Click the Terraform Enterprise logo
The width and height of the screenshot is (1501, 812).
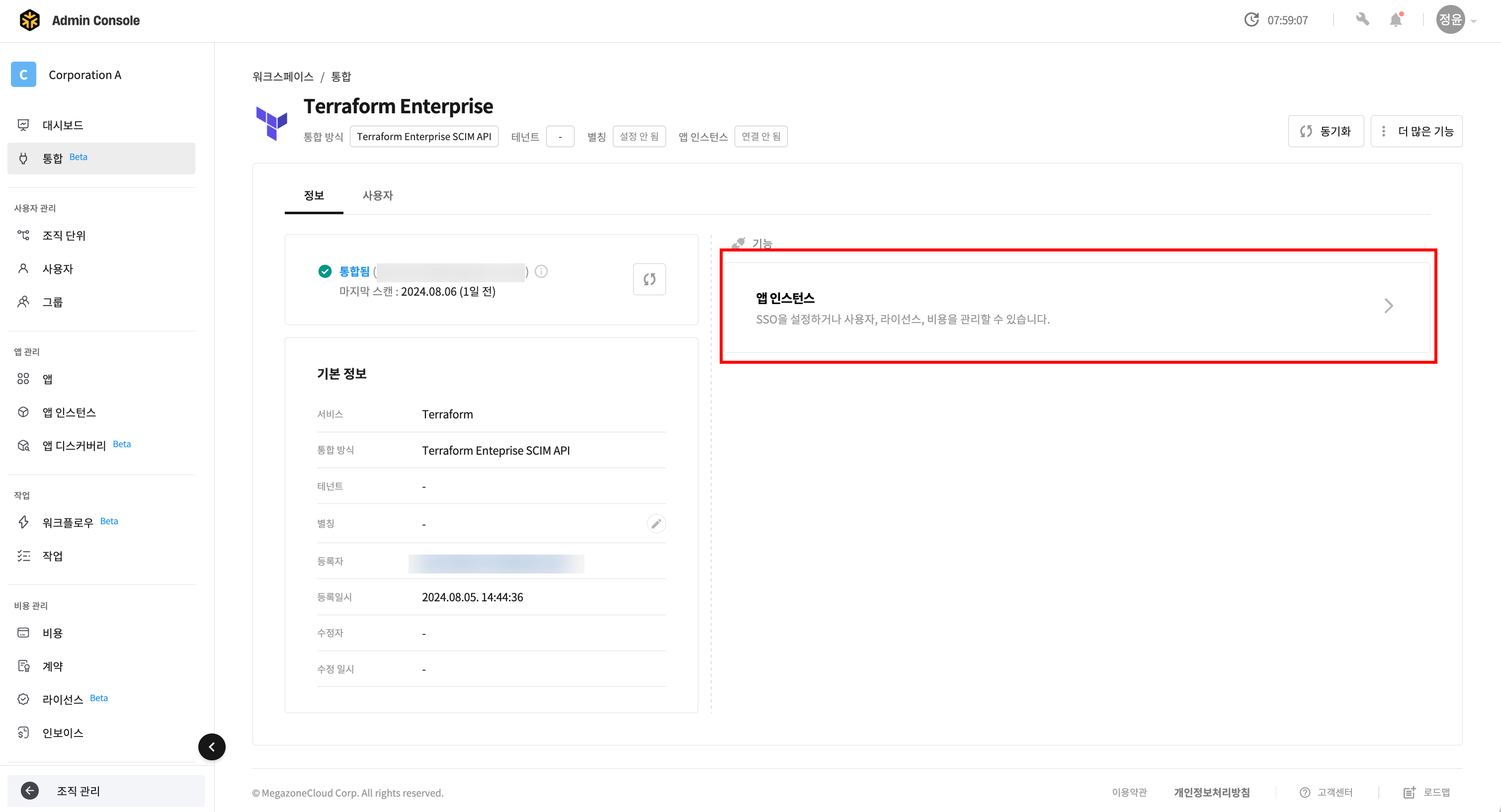pyautogui.click(x=271, y=123)
